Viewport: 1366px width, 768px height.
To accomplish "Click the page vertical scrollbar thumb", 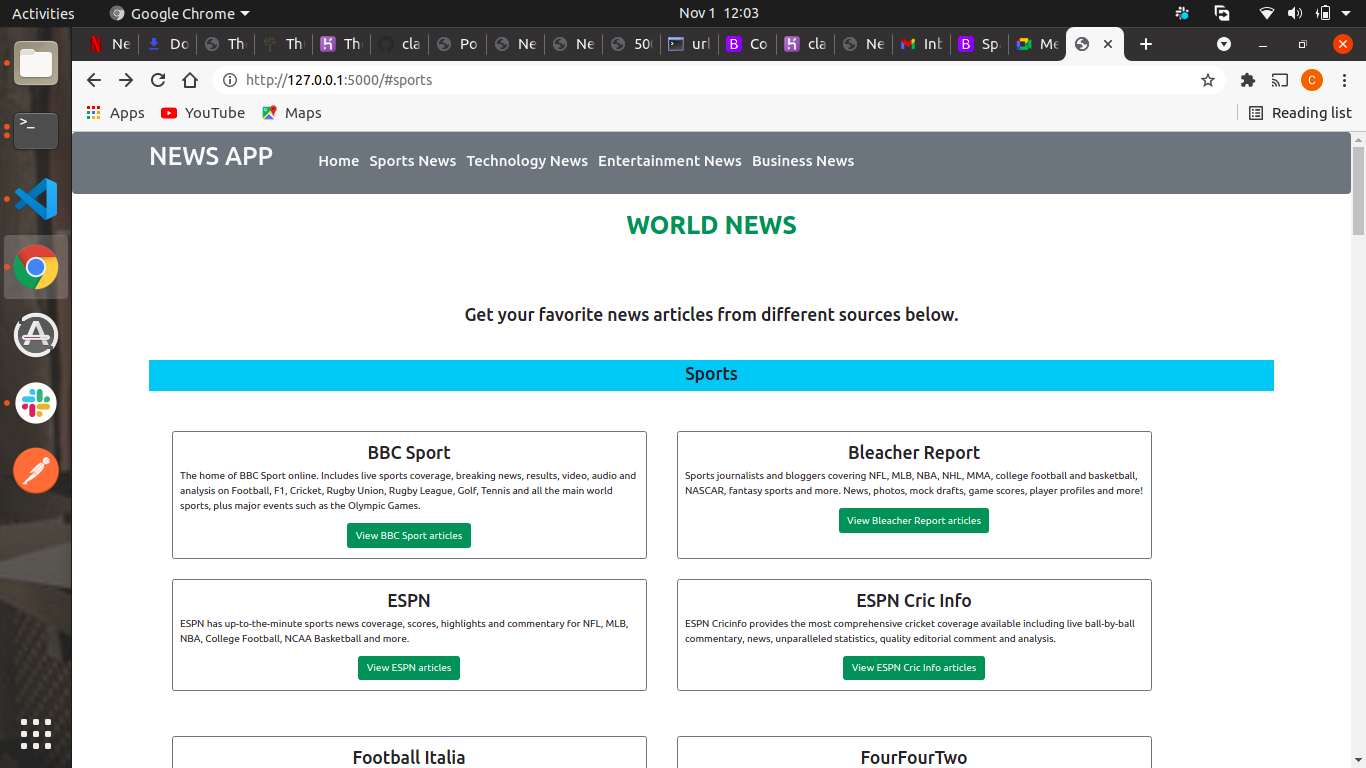I will click(x=1358, y=190).
